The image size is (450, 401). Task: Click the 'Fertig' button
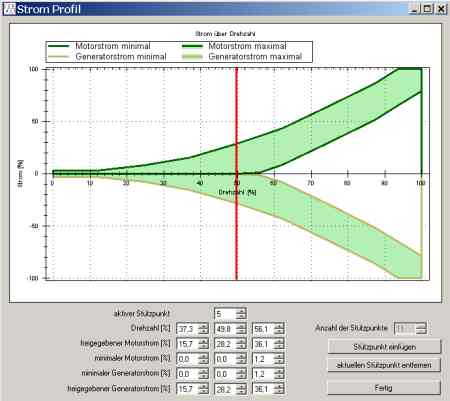(x=384, y=388)
